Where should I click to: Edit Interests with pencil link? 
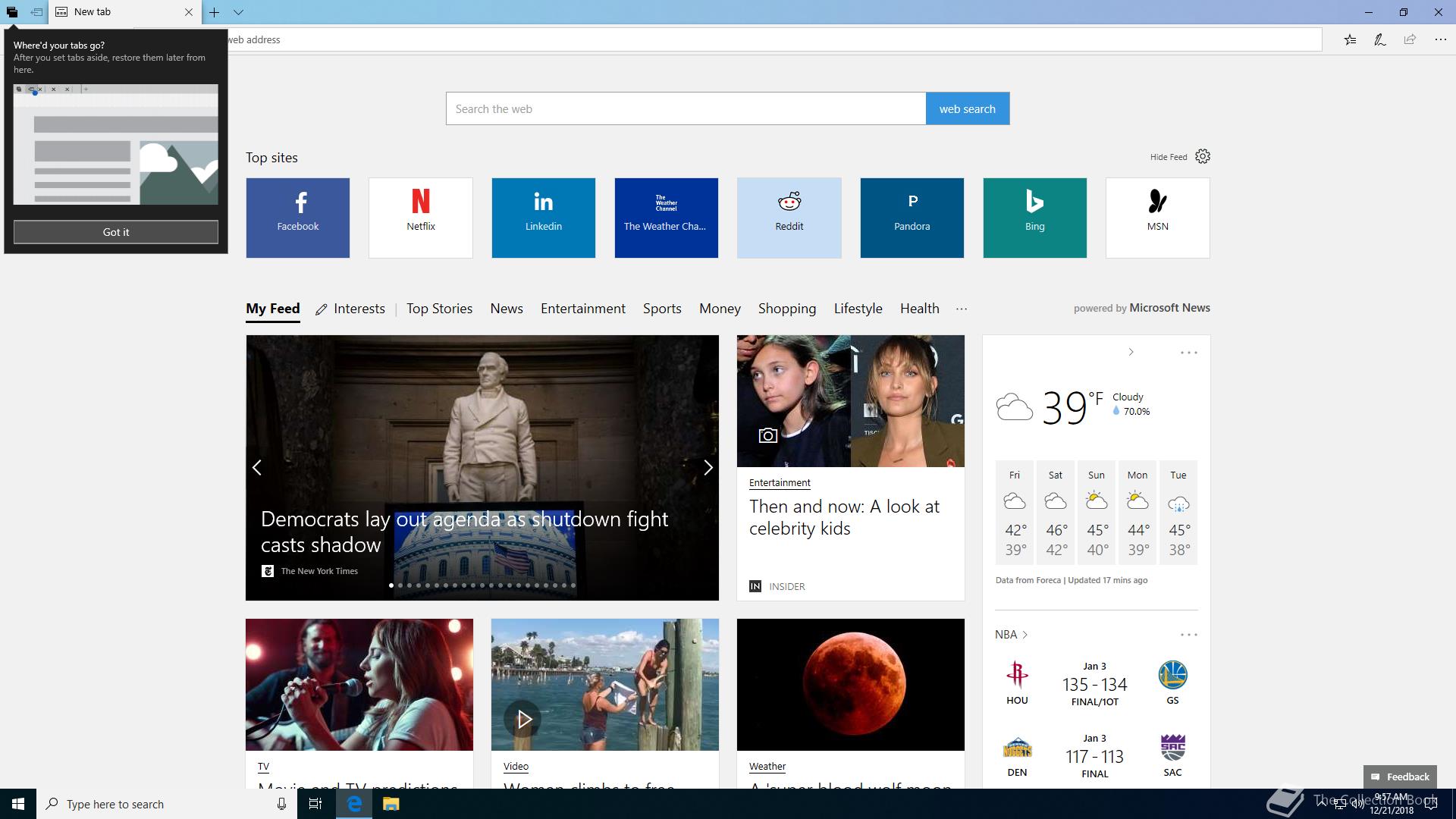[x=350, y=309]
